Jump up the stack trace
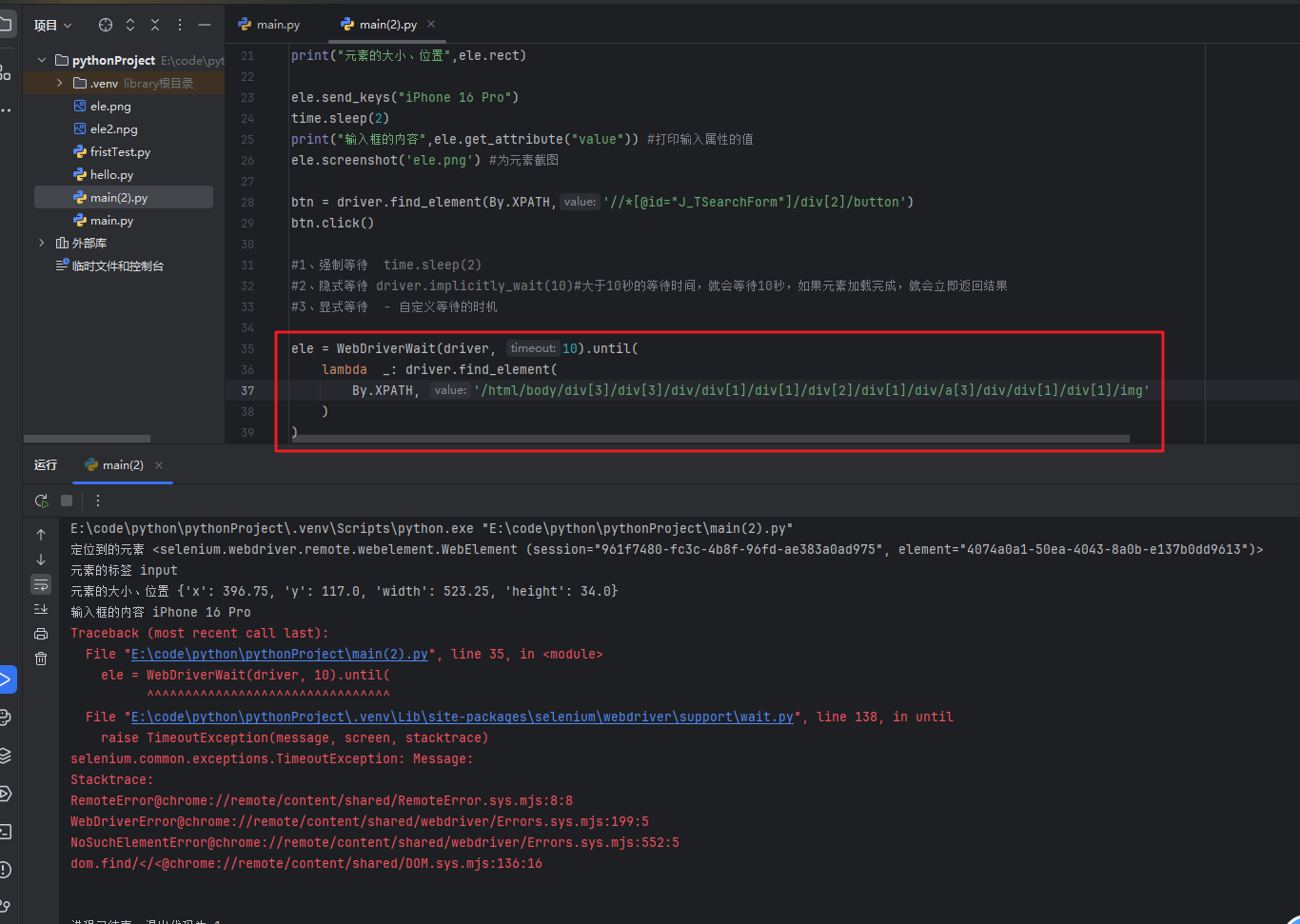1300x924 pixels. (41, 535)
